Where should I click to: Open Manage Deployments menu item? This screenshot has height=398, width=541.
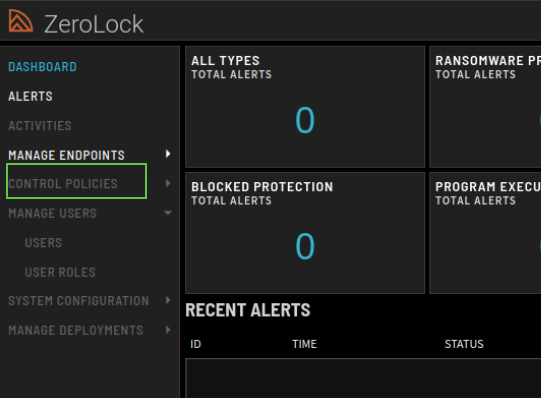(x=76, y=330)
